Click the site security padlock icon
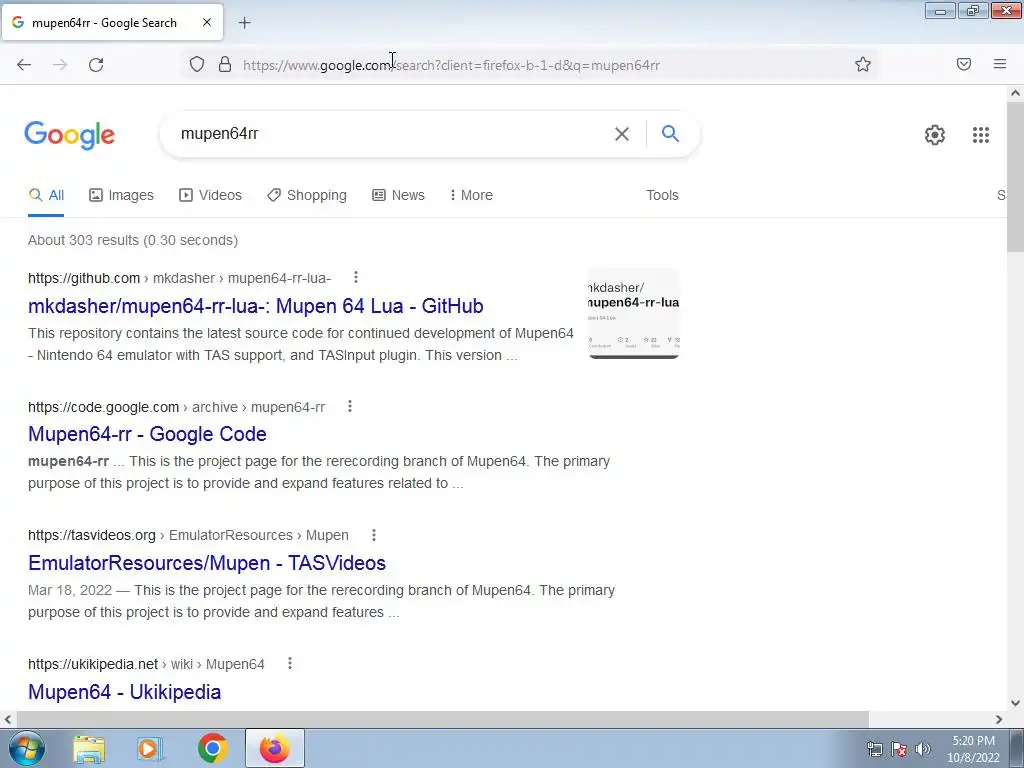Screen dimensions: 1024x768 pyautogui.click(x=225, y=65)
